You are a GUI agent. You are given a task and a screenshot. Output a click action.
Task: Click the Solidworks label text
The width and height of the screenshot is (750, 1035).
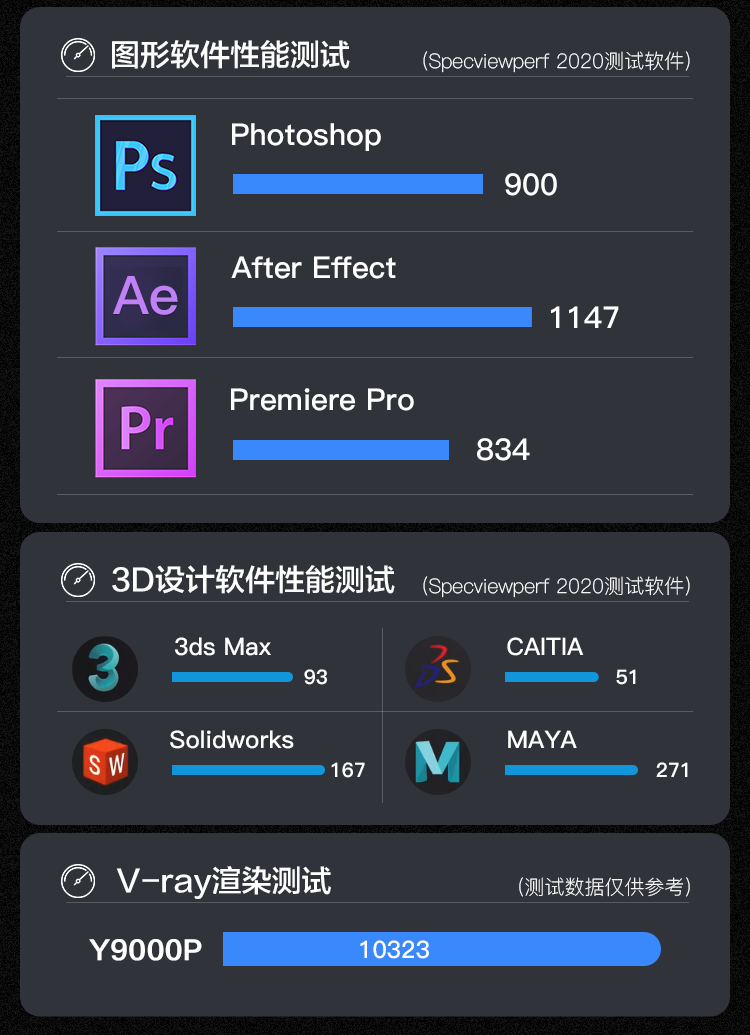click(231, 740)
